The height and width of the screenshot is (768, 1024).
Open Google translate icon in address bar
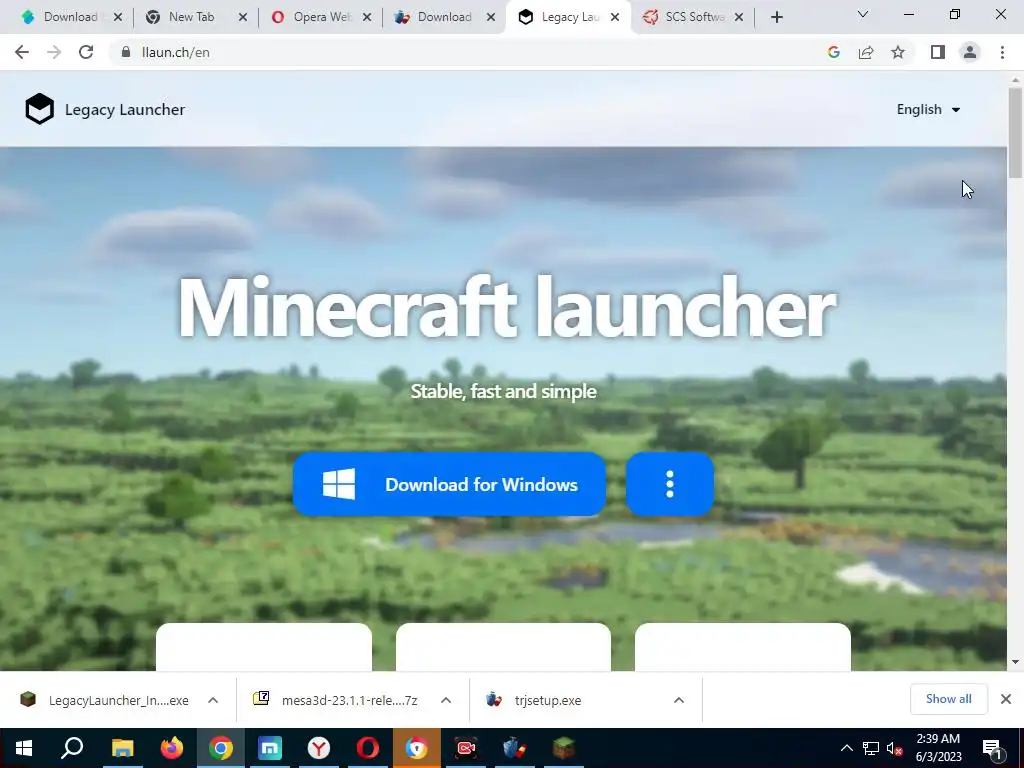[x=833, y=52]
